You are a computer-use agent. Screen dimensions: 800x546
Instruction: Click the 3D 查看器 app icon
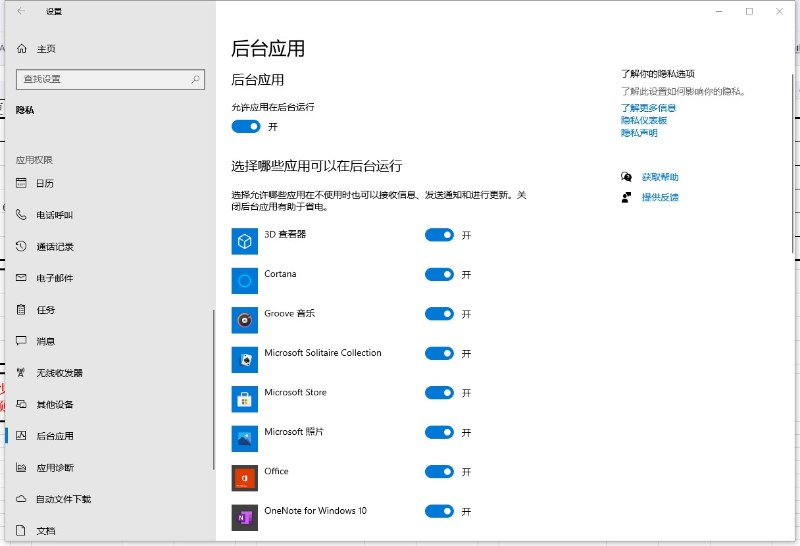[245, 241]
